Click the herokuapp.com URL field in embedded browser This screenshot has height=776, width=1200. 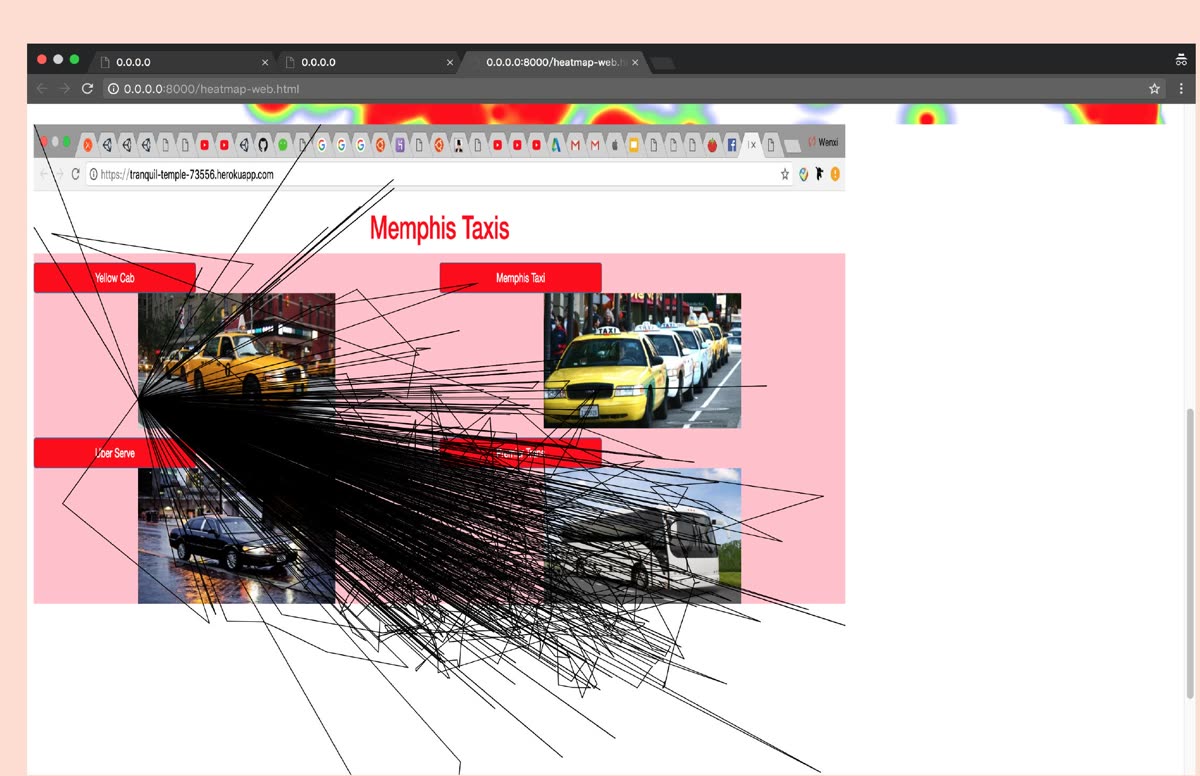pos(439,174)
